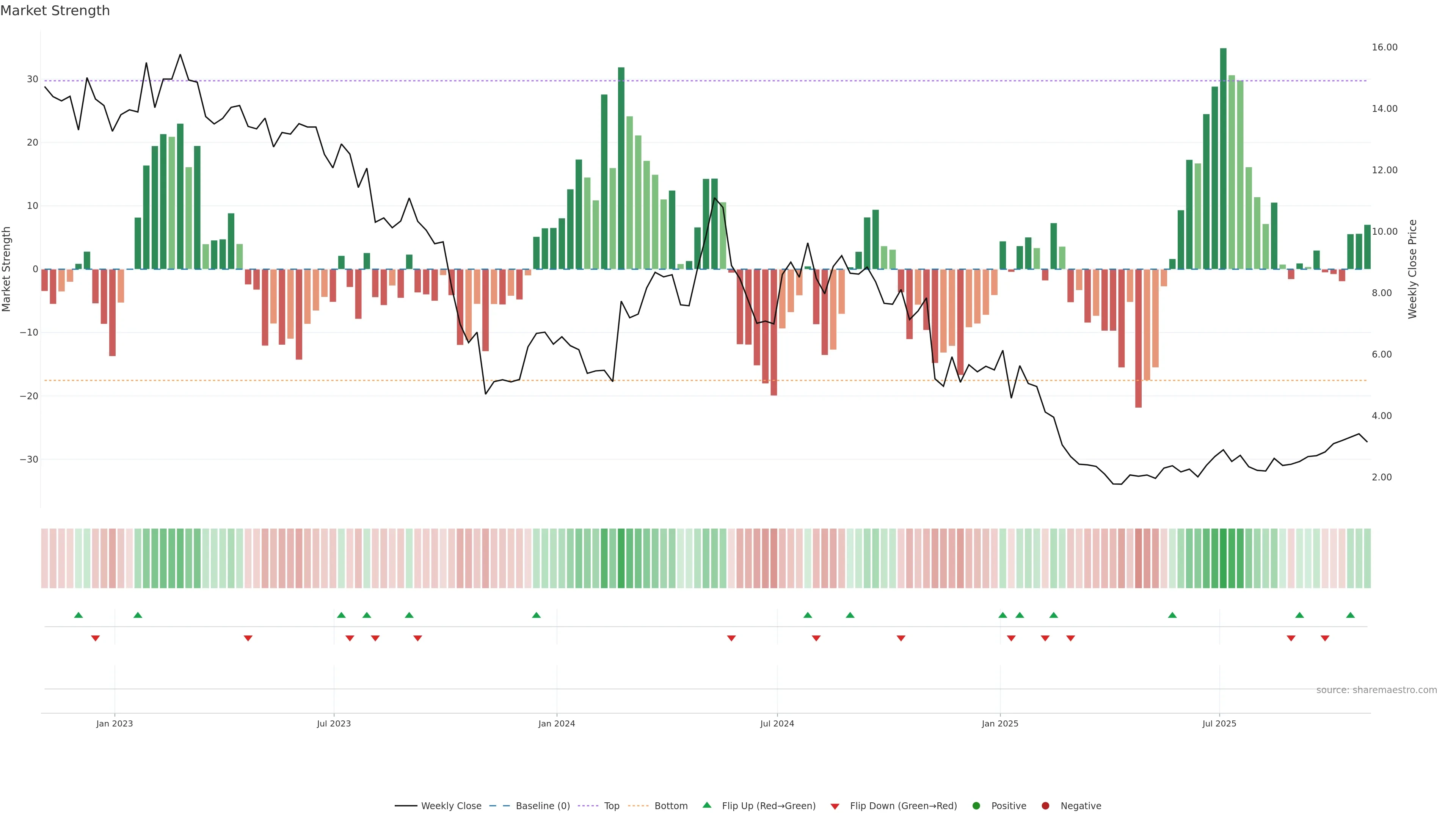Click the rightmost green flip-up triangle marker

click(1350, 615)
